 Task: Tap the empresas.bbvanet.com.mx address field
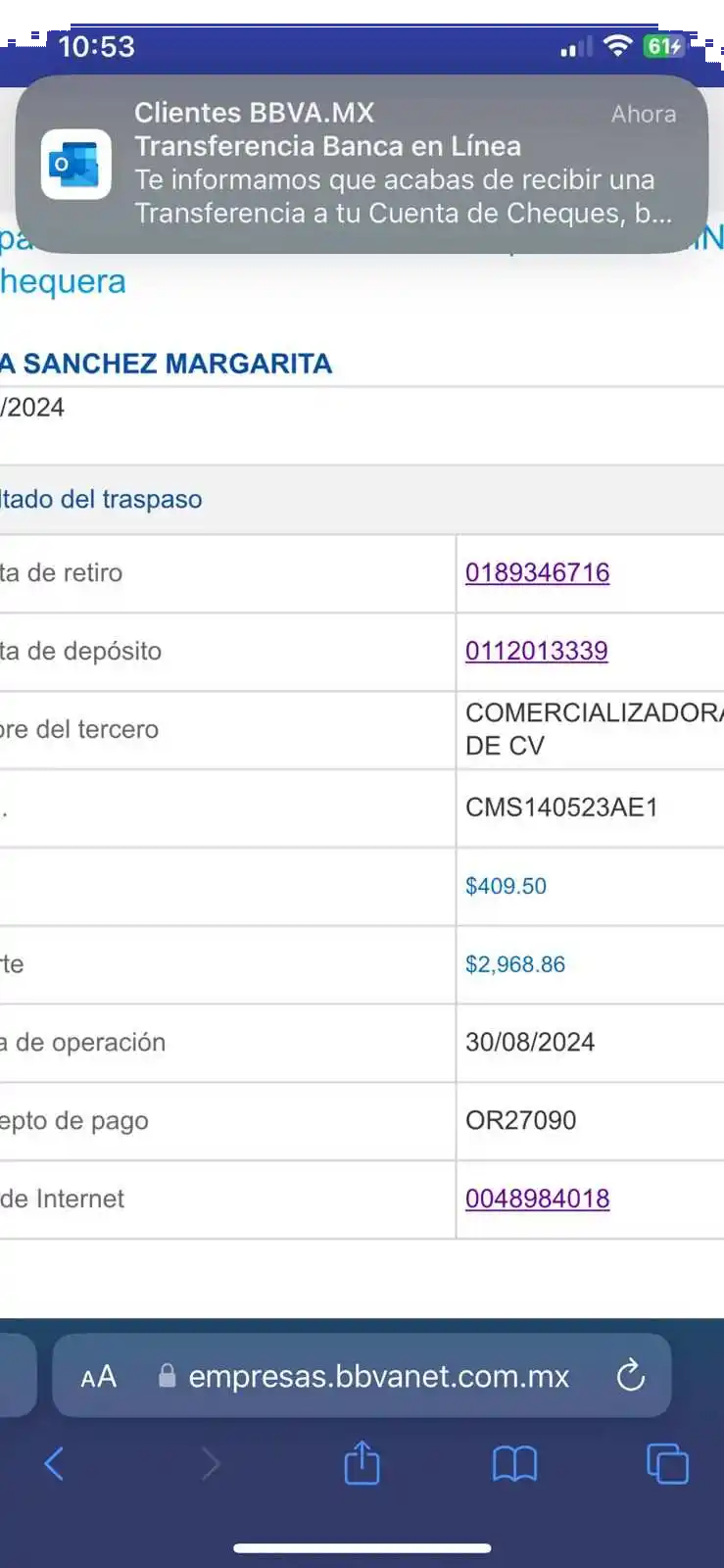[x=378, y=1376]
